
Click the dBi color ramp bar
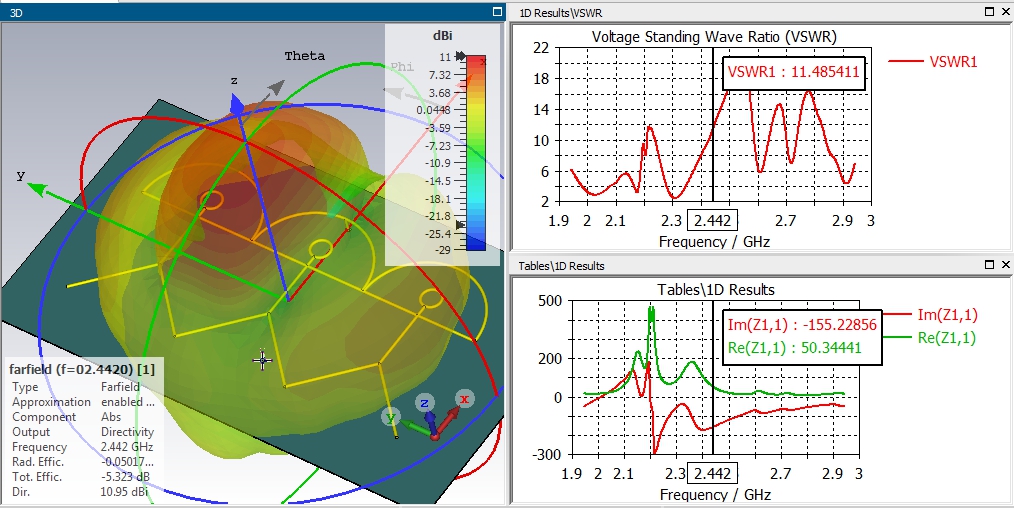tap(476, 153)
